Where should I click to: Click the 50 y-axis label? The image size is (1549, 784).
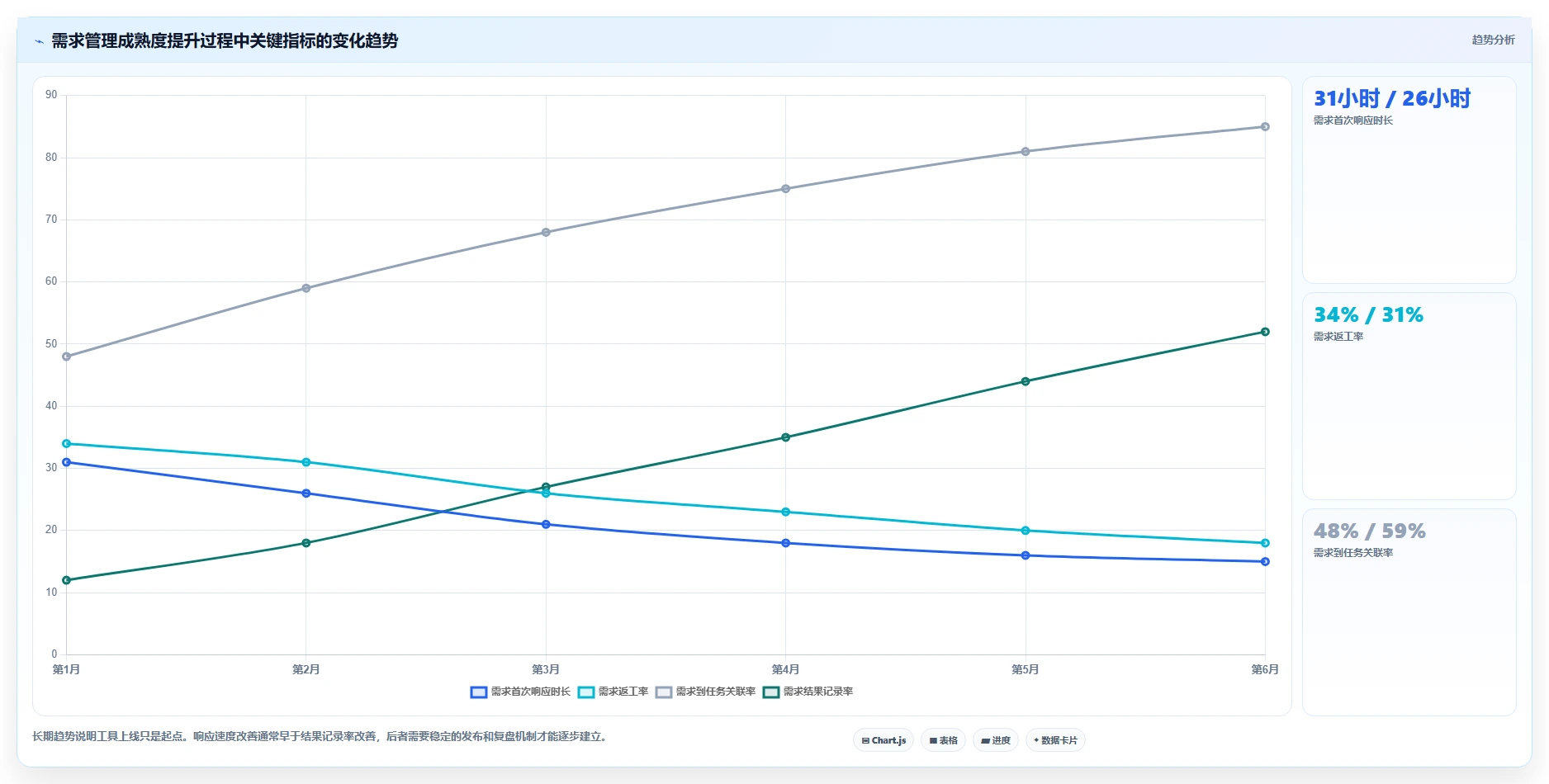click(51, 343)
